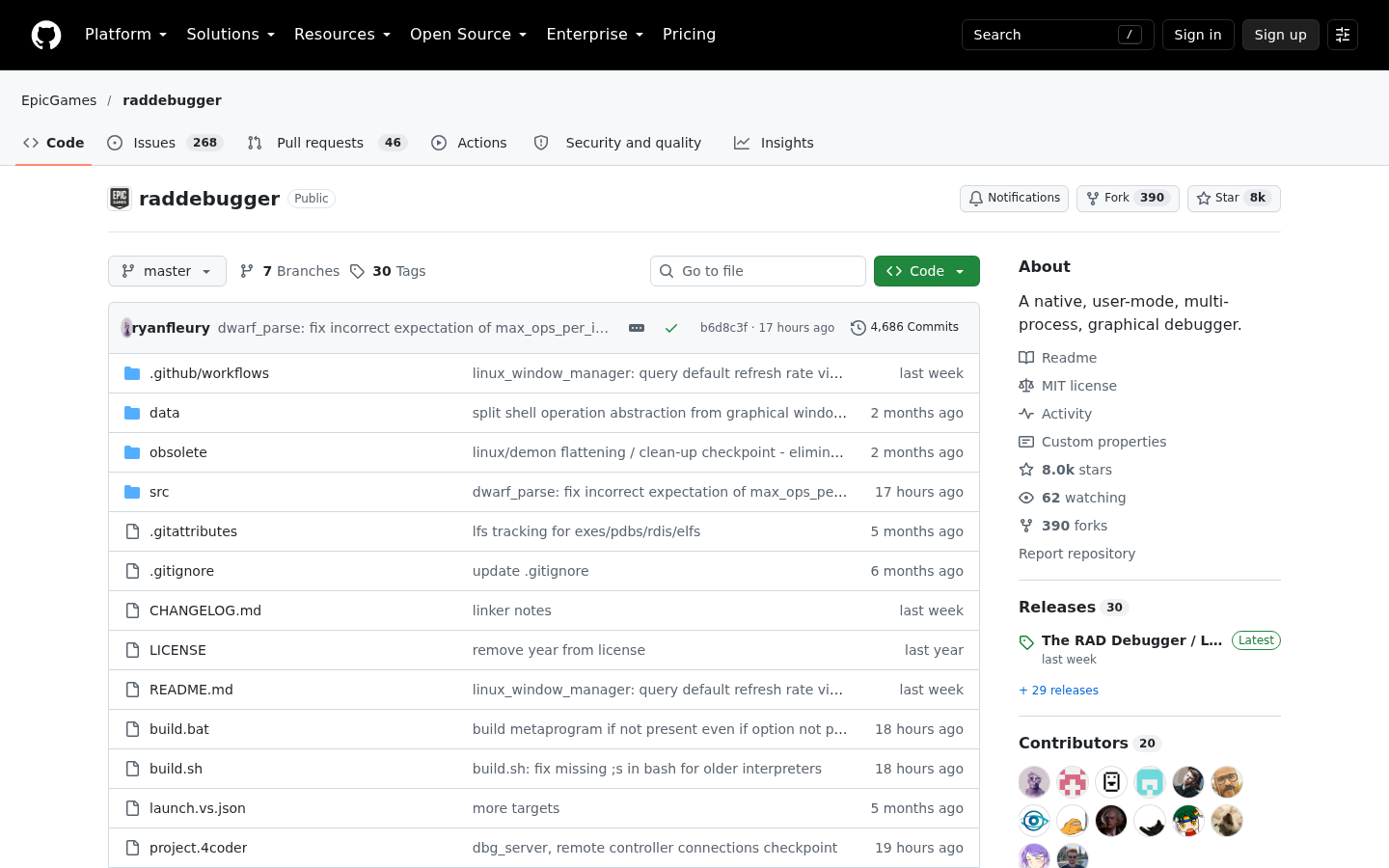Switch to the Issues tab
This screenshot has width=1389, height=868.
click(x=165, y=143)
